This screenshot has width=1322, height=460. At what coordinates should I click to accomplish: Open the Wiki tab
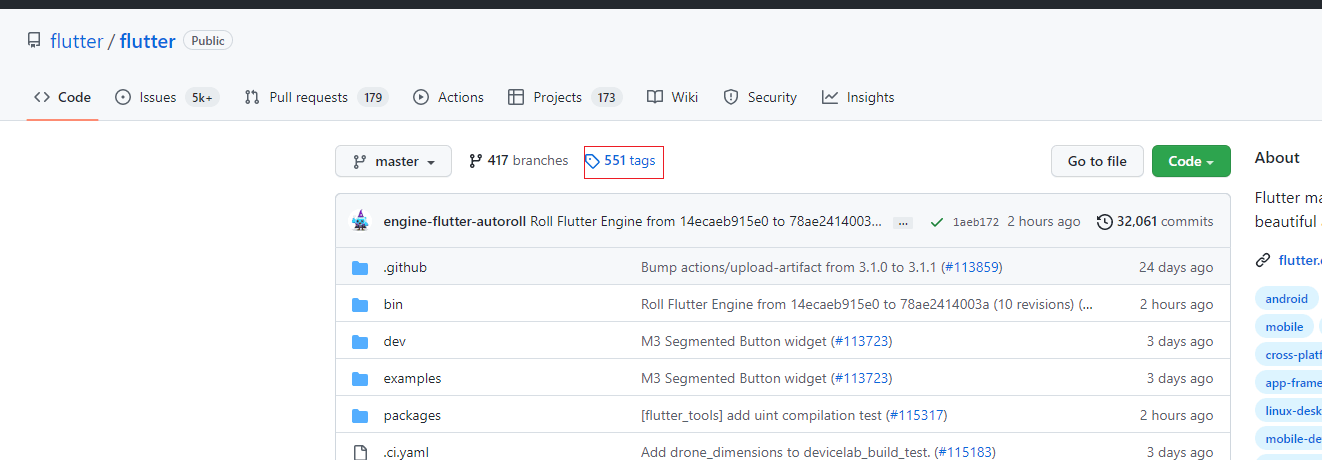tap(672, 97)
